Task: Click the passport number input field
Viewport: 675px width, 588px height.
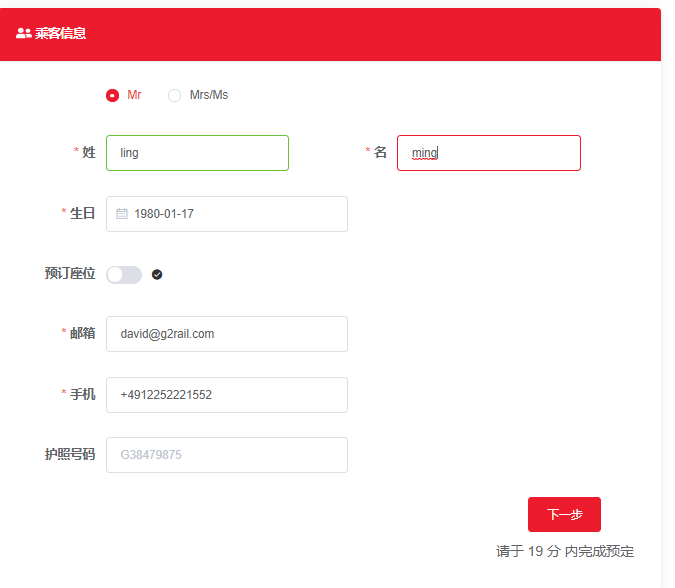Action: [x=227, y=455]
